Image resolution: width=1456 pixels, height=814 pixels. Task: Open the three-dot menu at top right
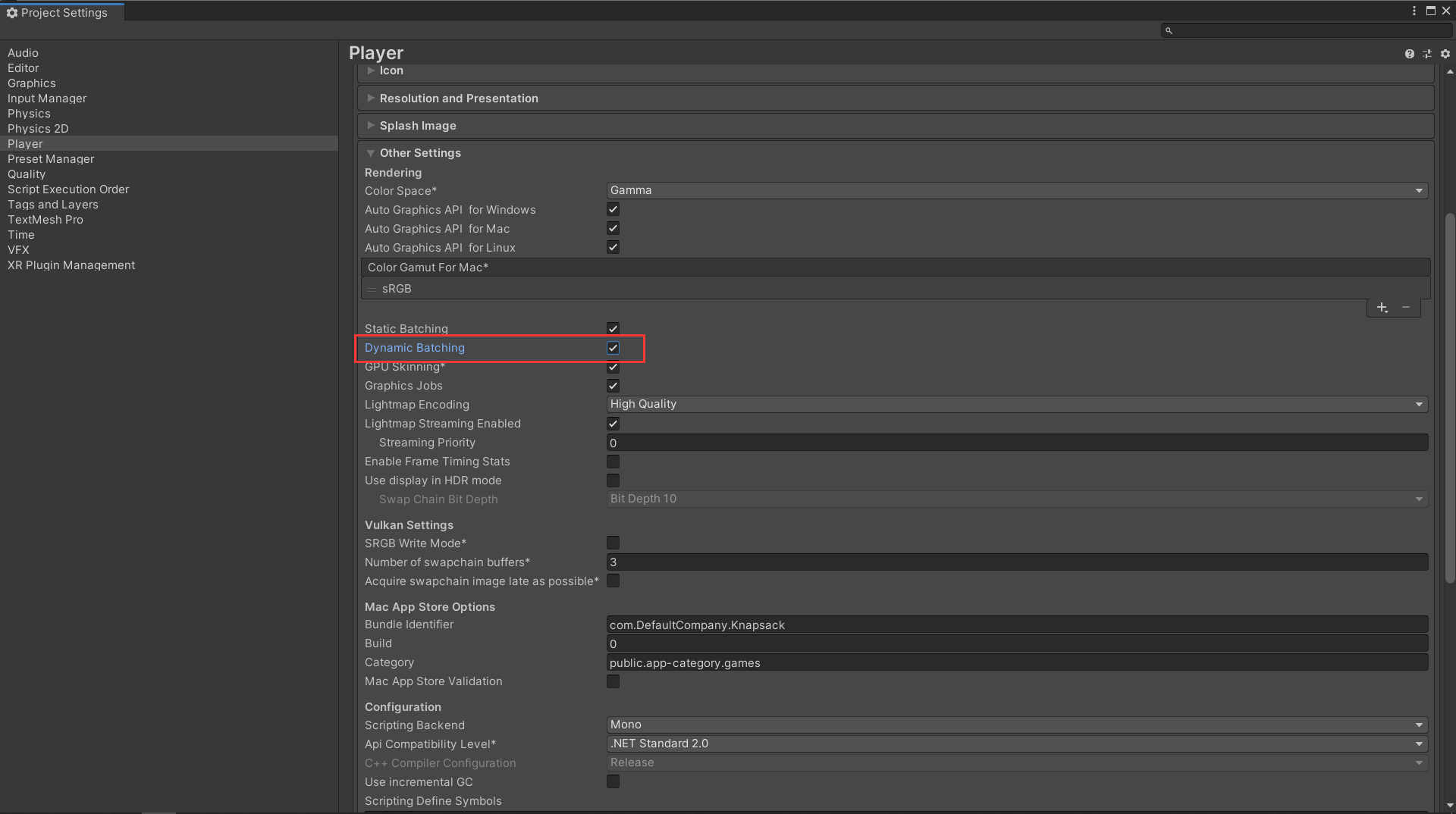(1414, 11)
